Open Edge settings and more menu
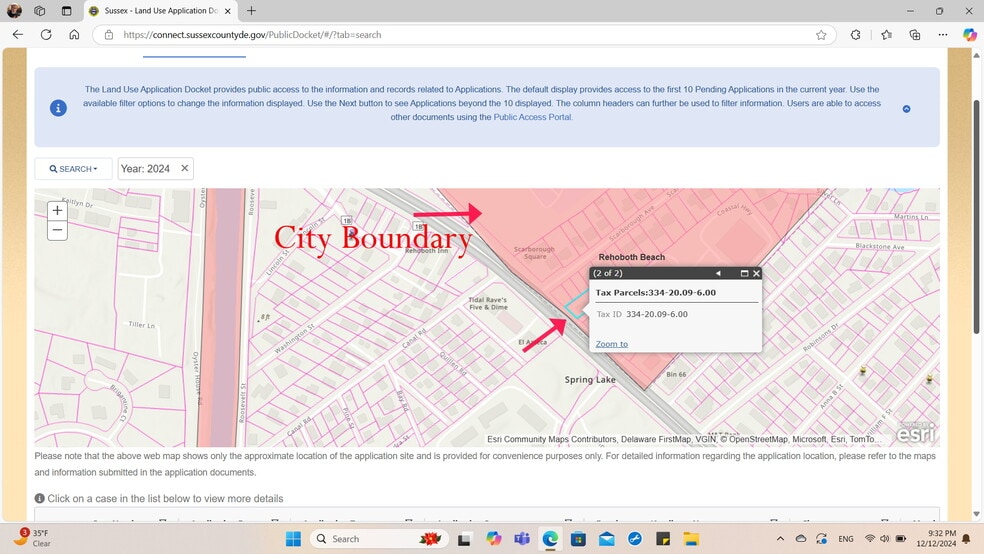Image resolution: width=984 pixels, height=554 pixels. click(x=943, y=34)
